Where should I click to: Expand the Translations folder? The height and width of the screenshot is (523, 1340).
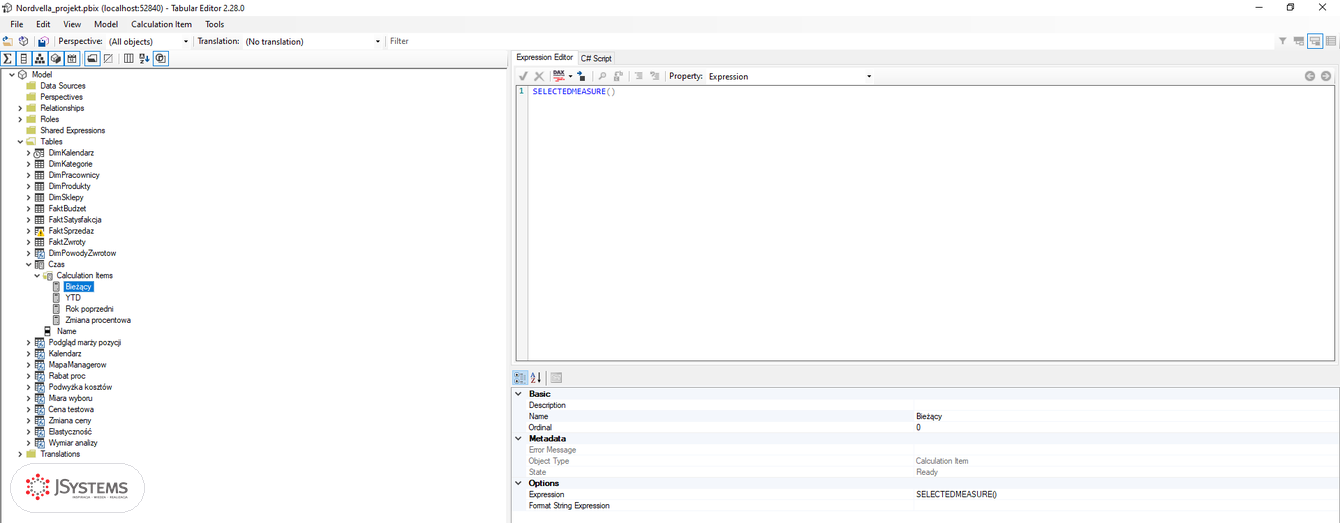click(20, 454)
